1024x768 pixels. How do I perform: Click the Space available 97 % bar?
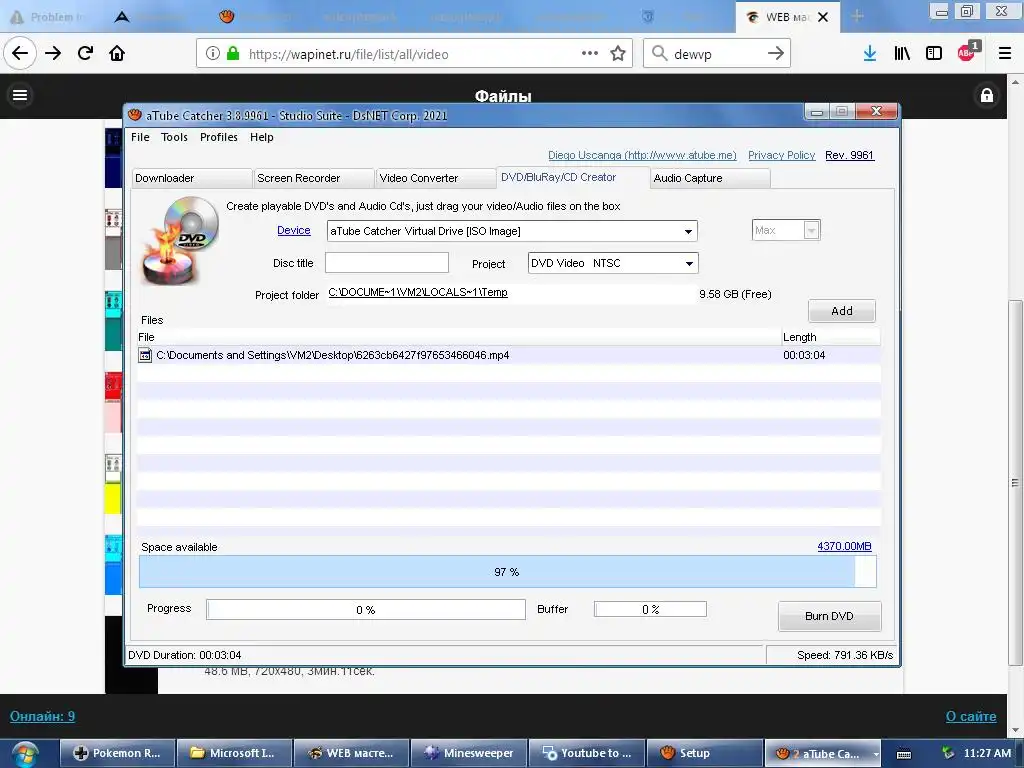tap(507, 572)
